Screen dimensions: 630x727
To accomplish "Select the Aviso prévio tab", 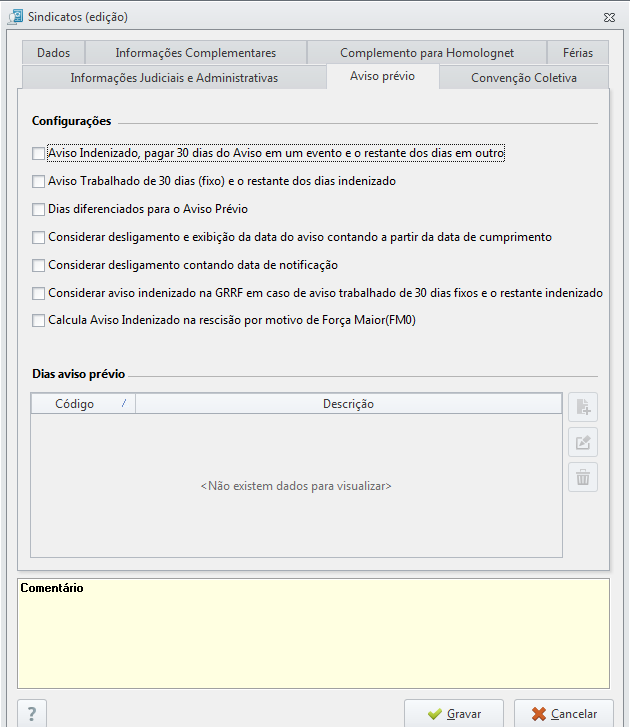I will click(382, 76).
